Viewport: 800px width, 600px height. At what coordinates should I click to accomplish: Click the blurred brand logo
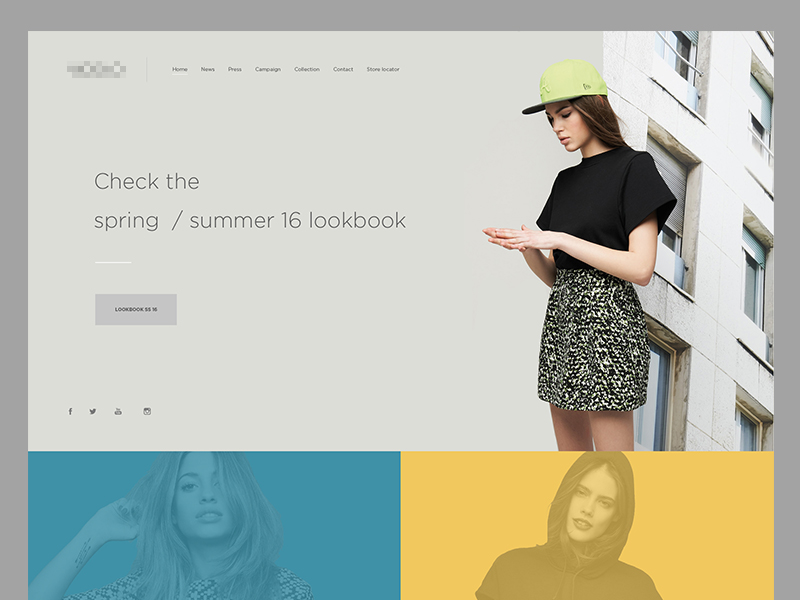[x=96, y=69]
